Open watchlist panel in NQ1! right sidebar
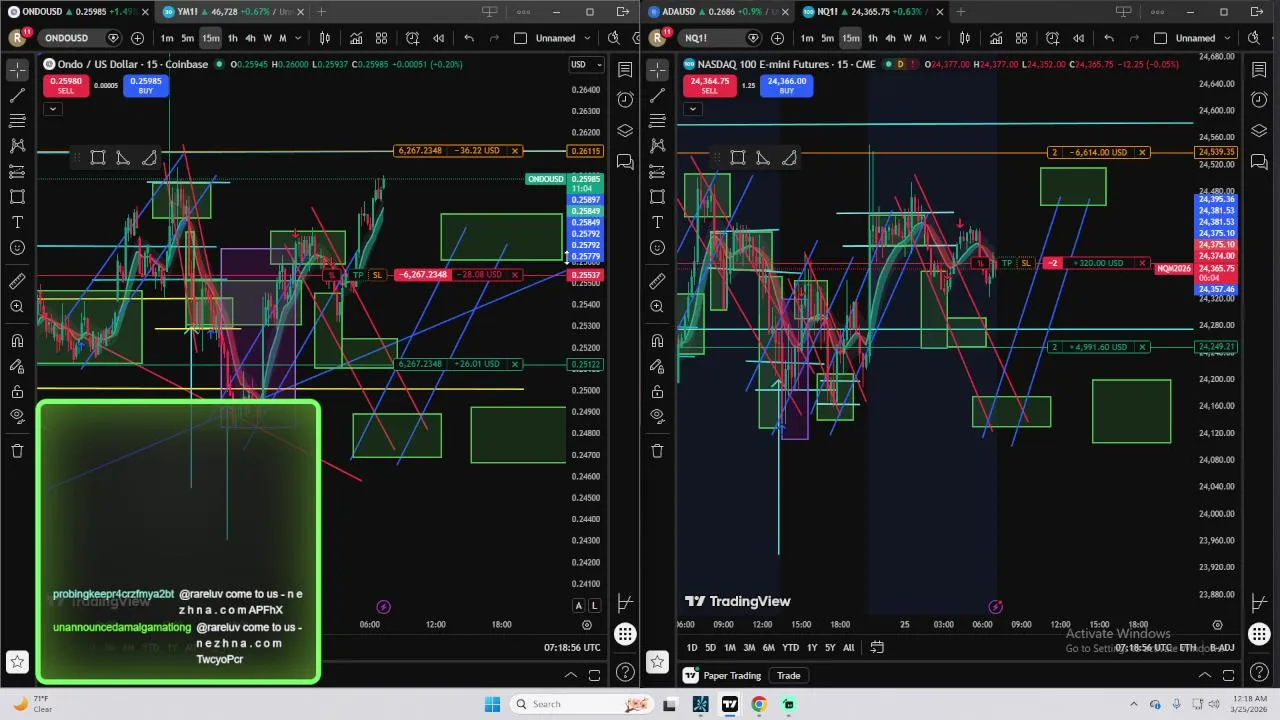 [x=1259, y=70]
